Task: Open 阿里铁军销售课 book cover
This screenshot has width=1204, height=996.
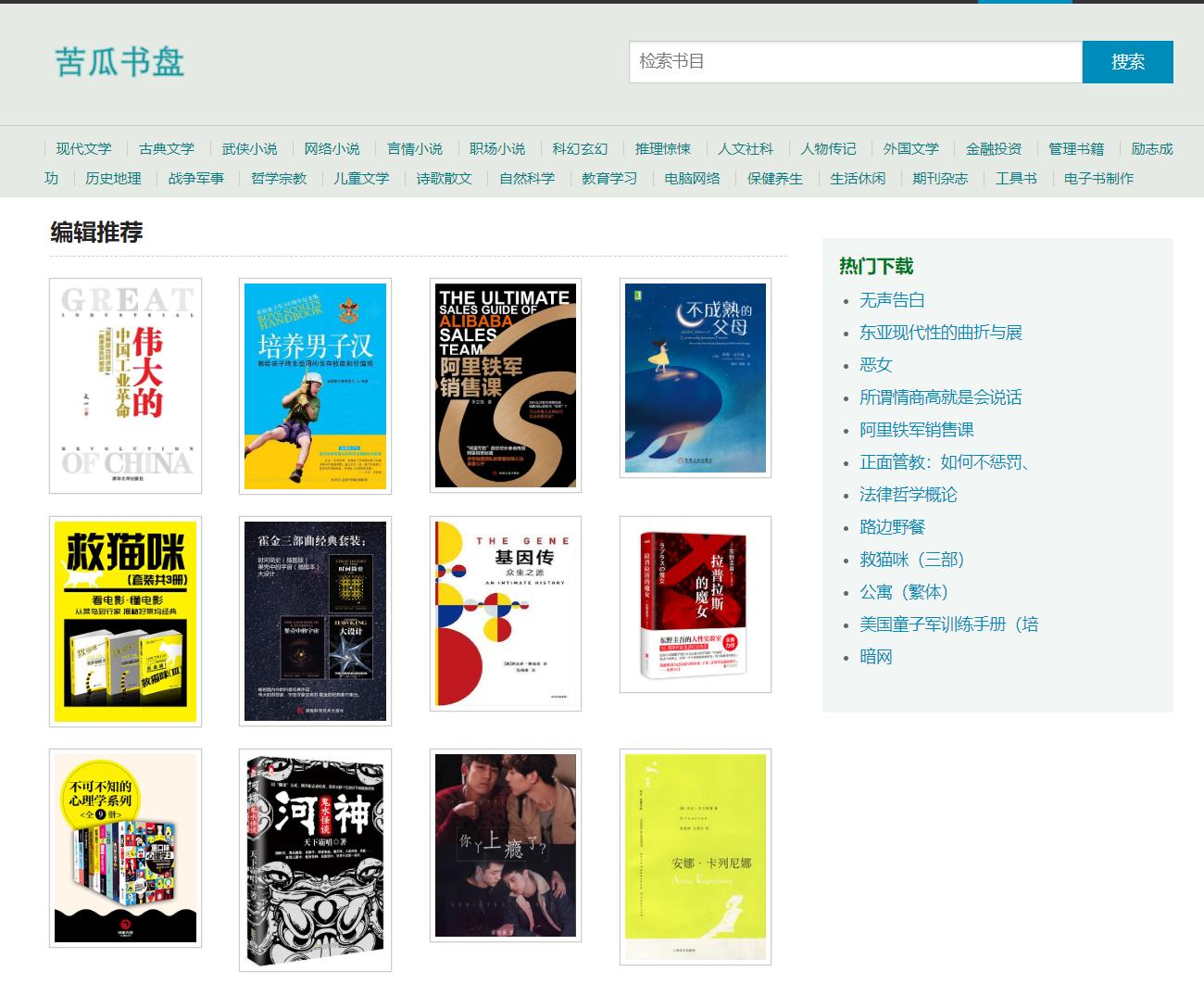Action: 506,385
